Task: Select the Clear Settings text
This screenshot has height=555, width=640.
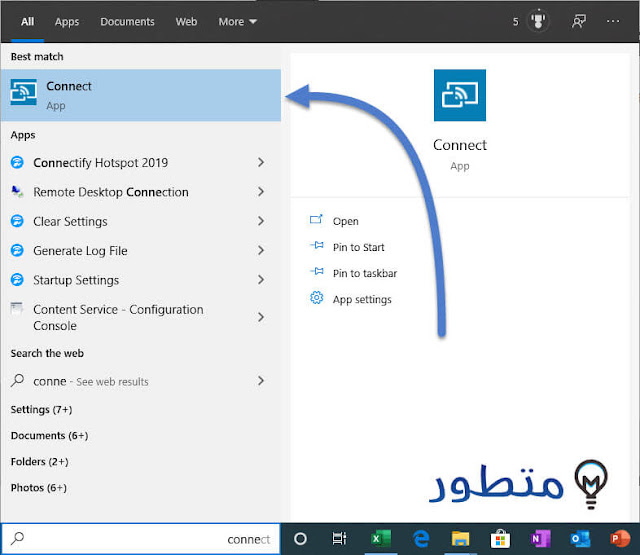Action: tap(70, 221)
